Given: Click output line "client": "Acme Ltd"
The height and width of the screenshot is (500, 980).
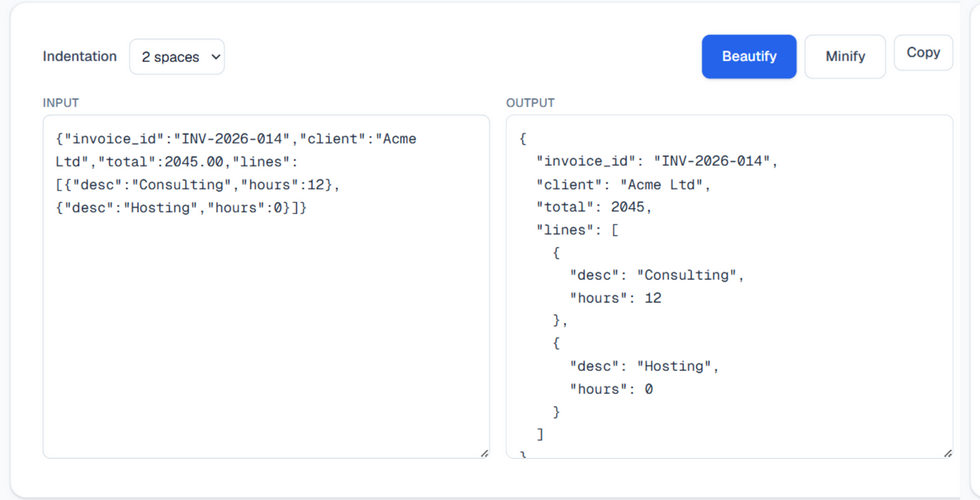Looking at the screenshot, I should tap(623, 184).
